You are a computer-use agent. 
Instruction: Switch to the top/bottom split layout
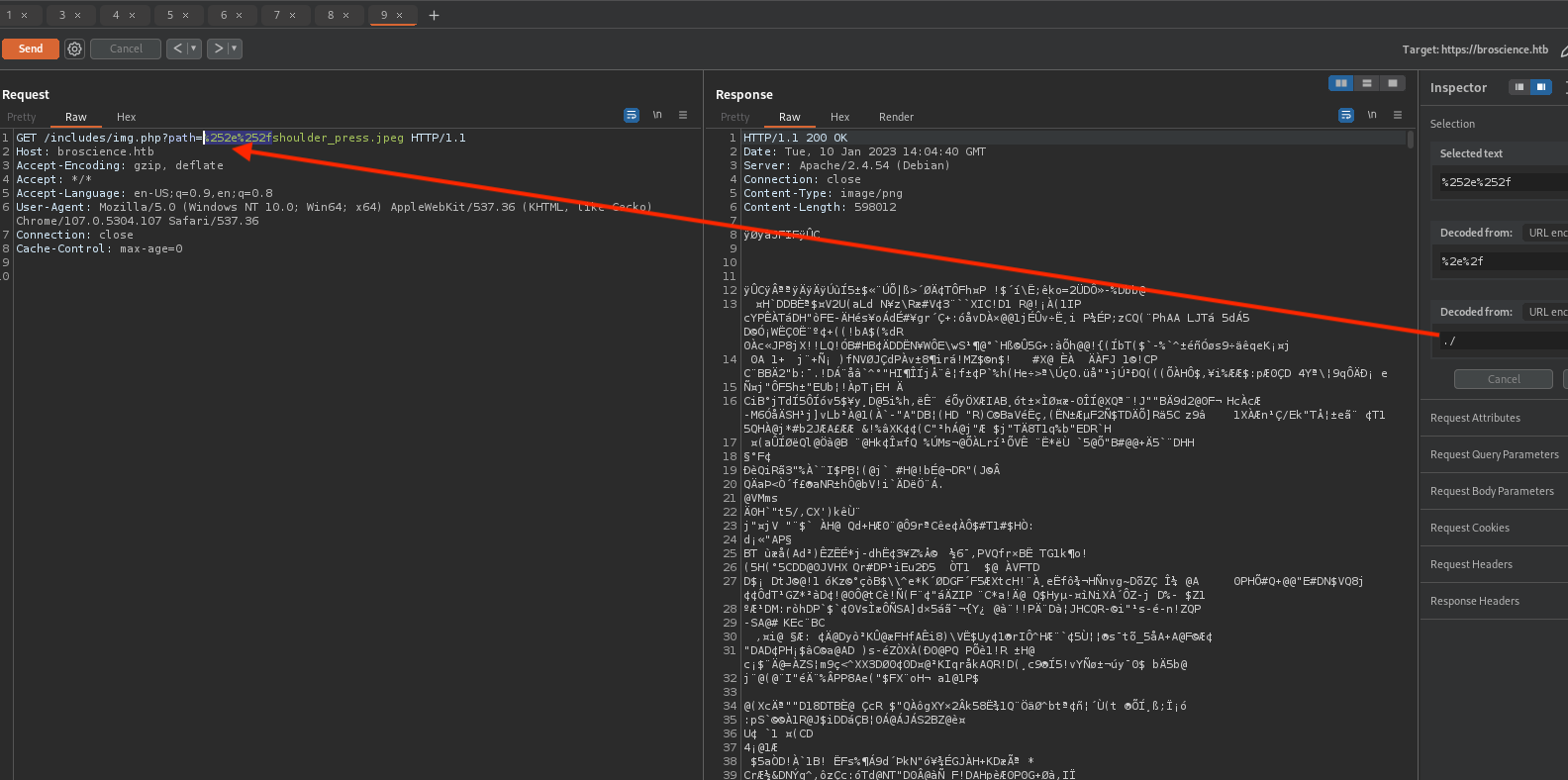click(1367, 83)
